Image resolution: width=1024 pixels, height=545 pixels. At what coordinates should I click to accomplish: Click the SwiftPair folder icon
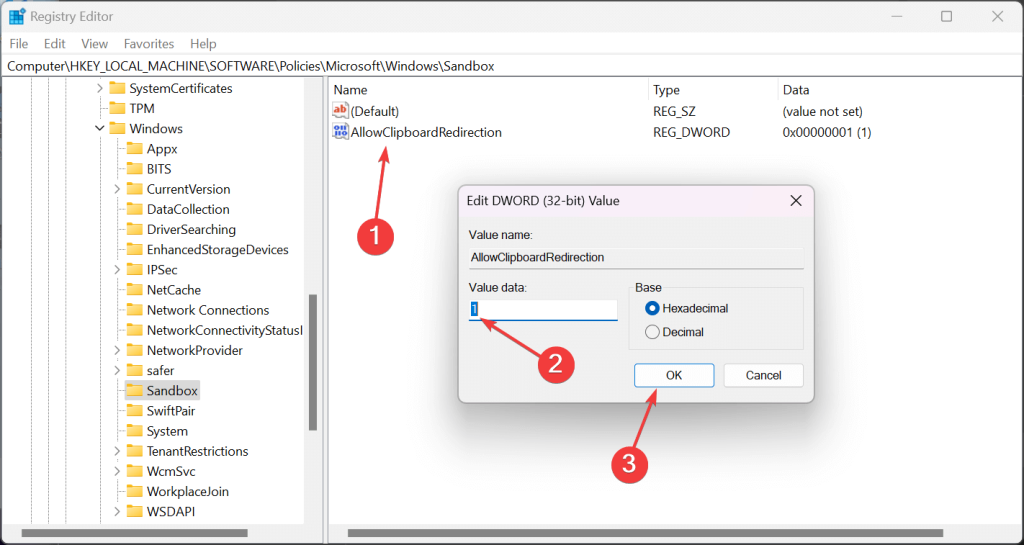[135, 411]
